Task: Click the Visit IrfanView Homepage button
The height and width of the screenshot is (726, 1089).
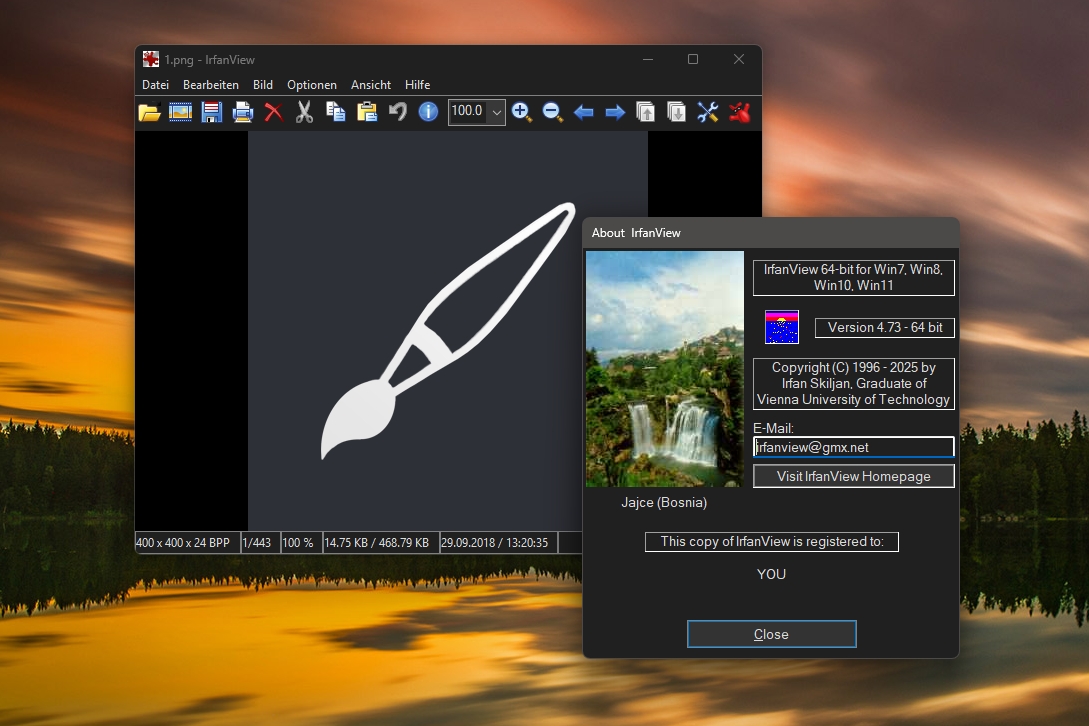Action: pyautogui.click(x=853, y=476)
